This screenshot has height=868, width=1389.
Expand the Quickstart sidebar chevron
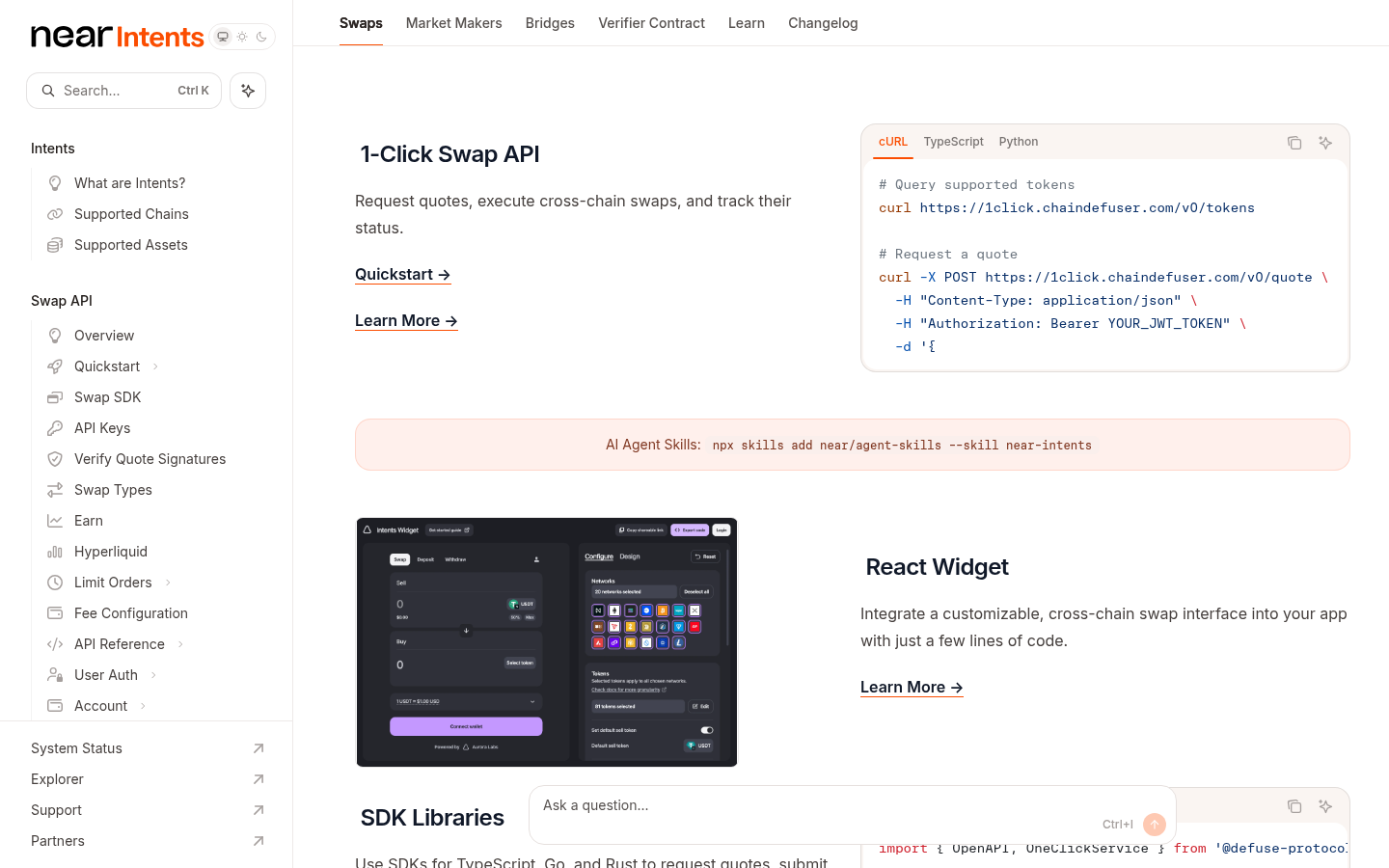click(155, 366)
